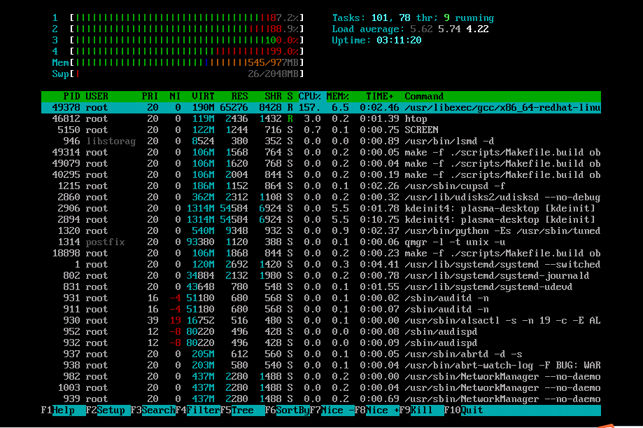Image resolution: width=643 pixels, height=428 pixels.
Task: Click the Swp swap usage bar
Action: [x=178, y=74]
